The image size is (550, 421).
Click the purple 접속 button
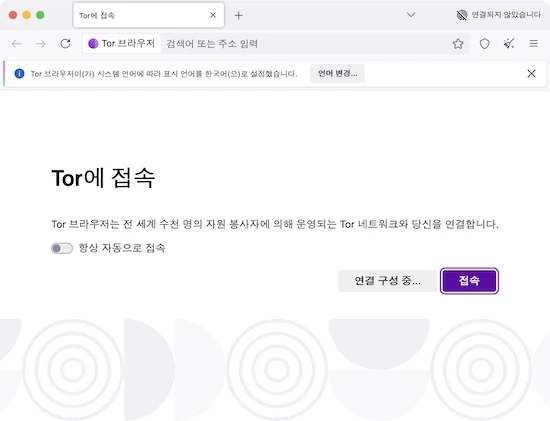(x=469, y=281)
